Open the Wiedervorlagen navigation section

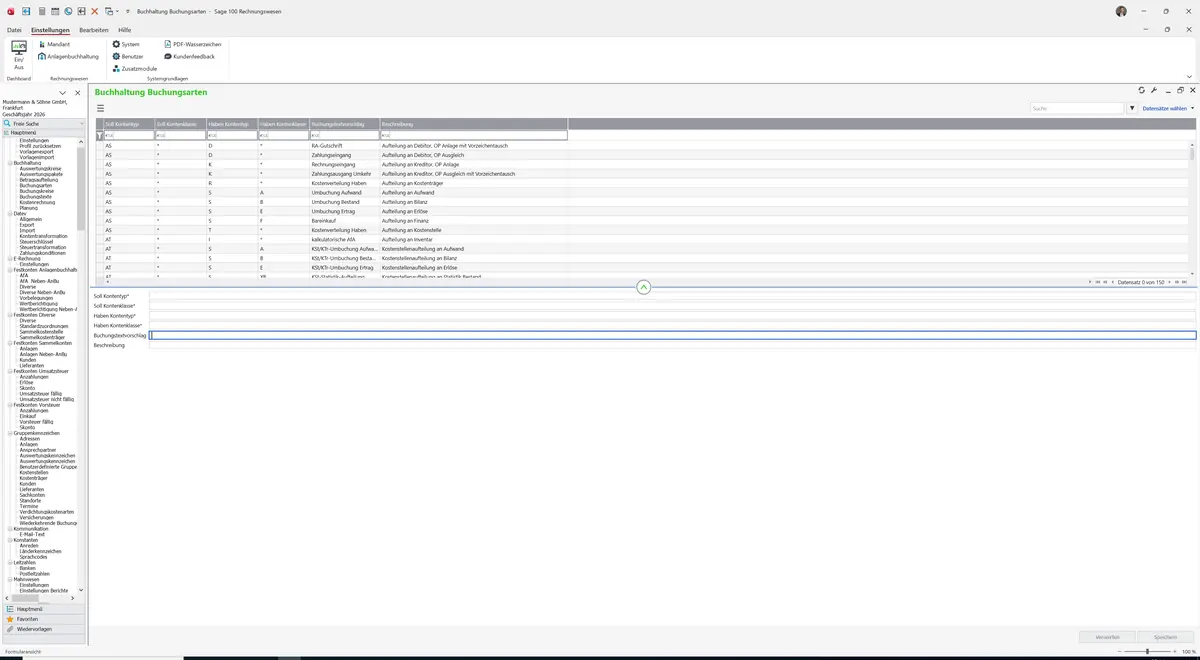44,629
